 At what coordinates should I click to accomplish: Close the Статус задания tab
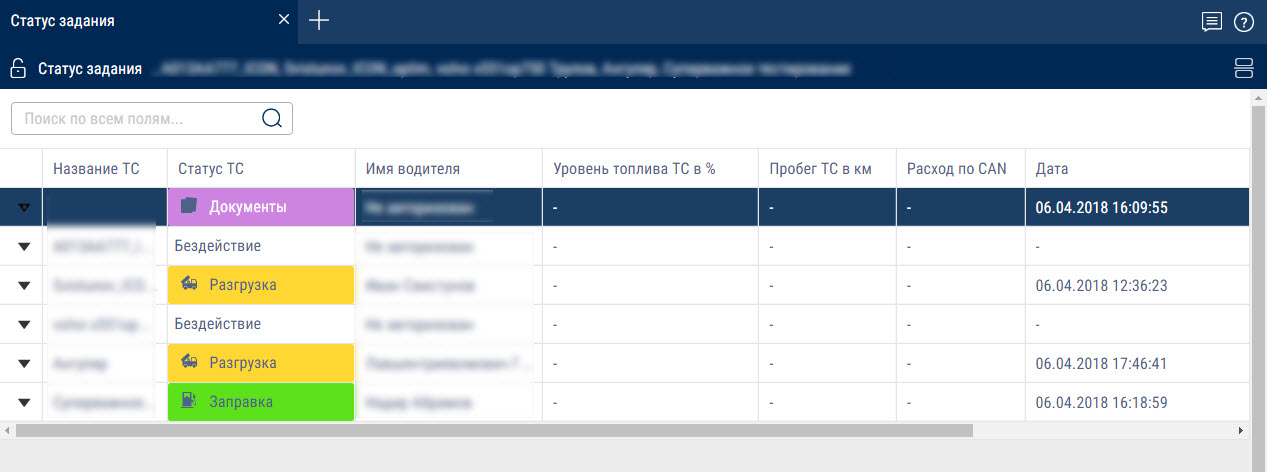click(284, 20)
